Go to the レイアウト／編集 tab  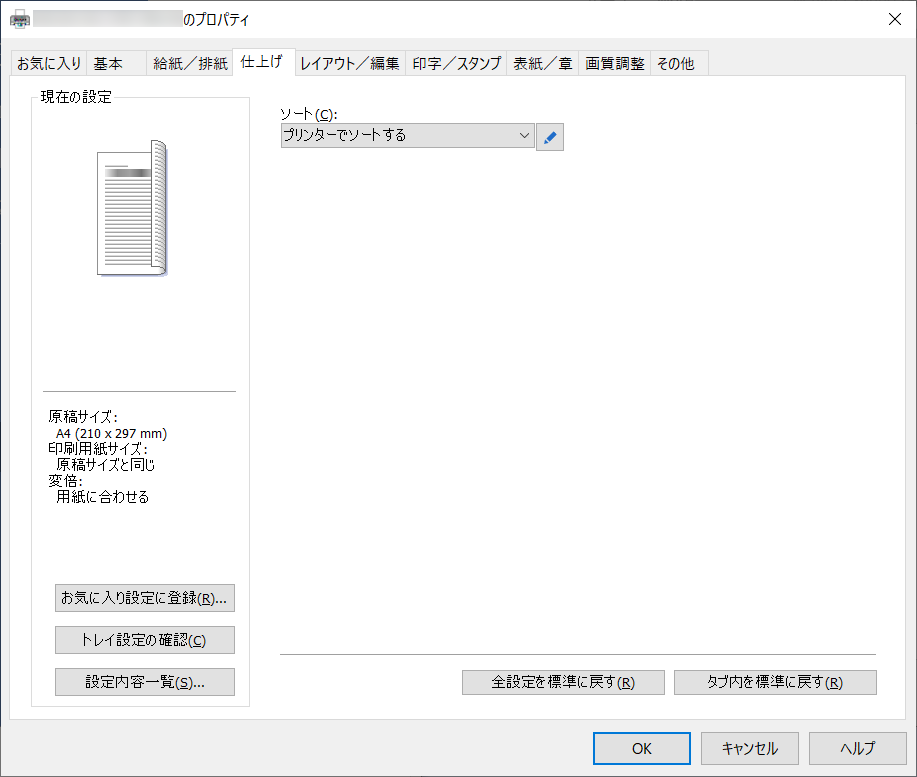[x=350, y=64]
